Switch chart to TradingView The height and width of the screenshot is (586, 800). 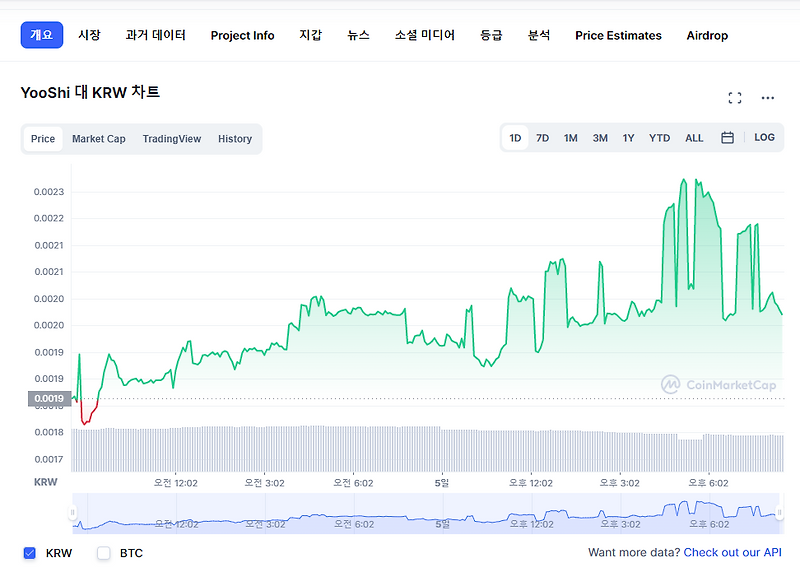[x=172, y=139]
